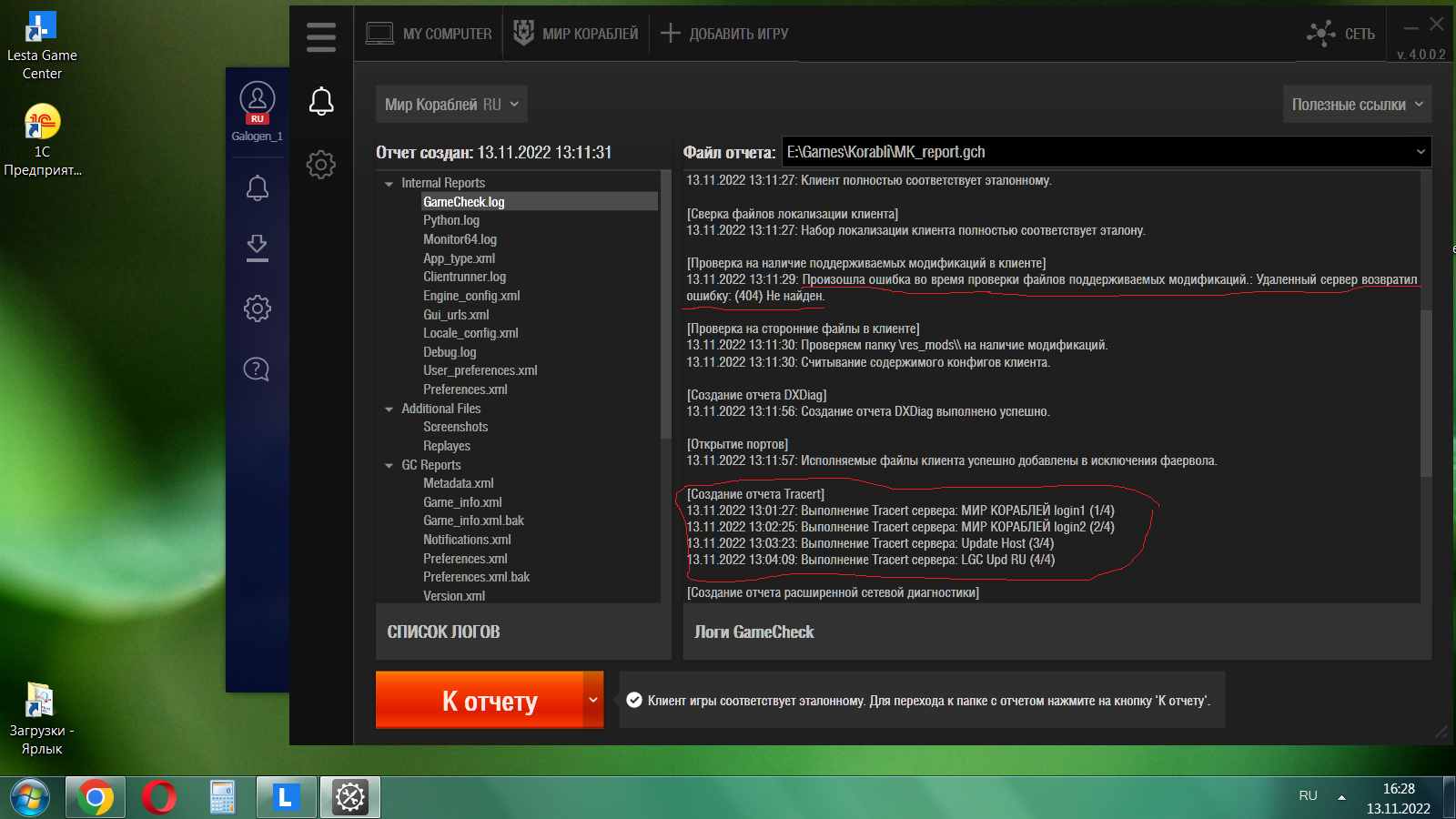
Task: Select Python.log in the log list
Action: point(451,220)
